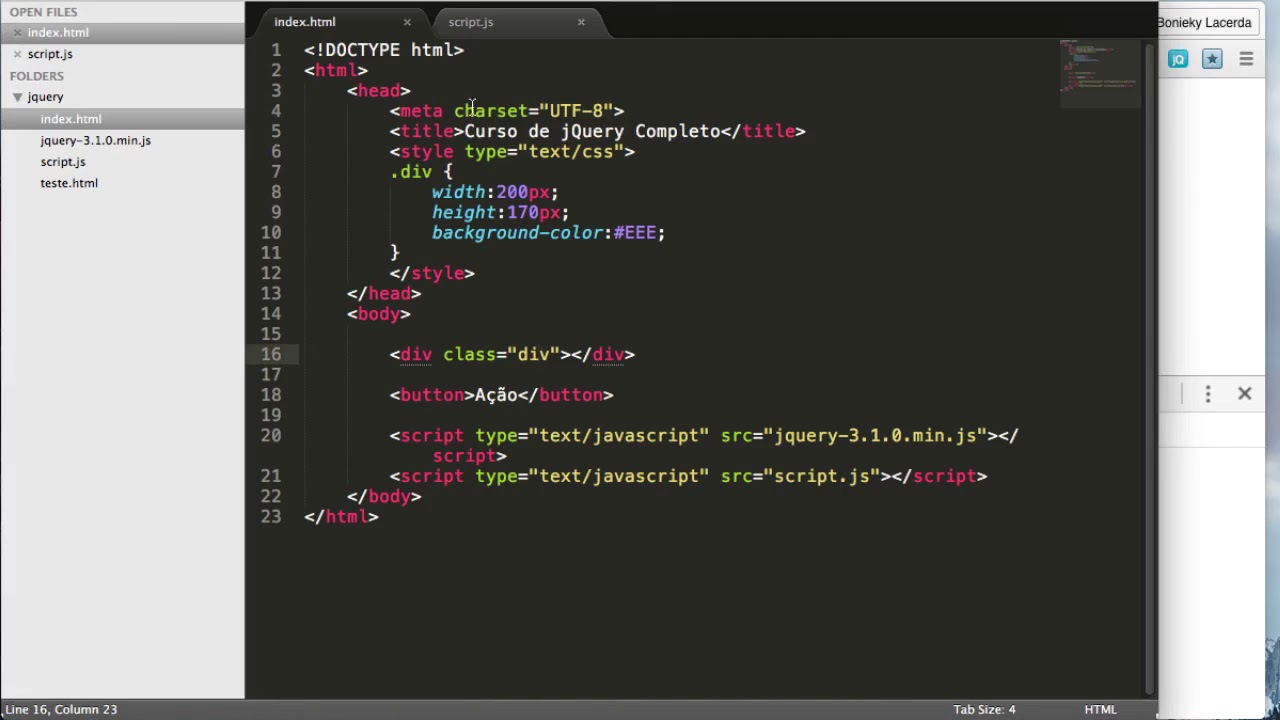Open the three-dot menu in Chrome's bottom bar
This screenshot has width=1280, height=720.
(x=1208, y=394)
